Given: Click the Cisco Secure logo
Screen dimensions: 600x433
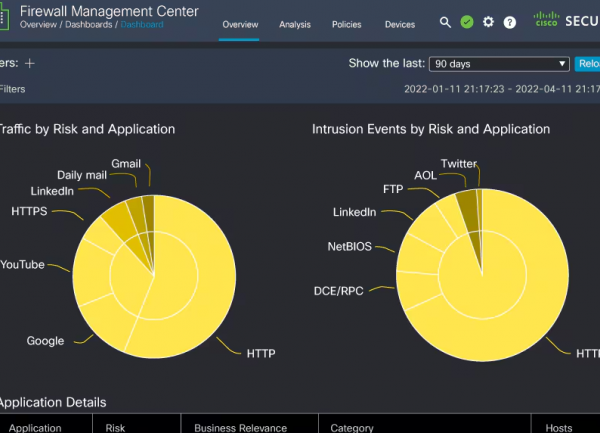Looking at the screenshot, I should click(x=565, y=19).
